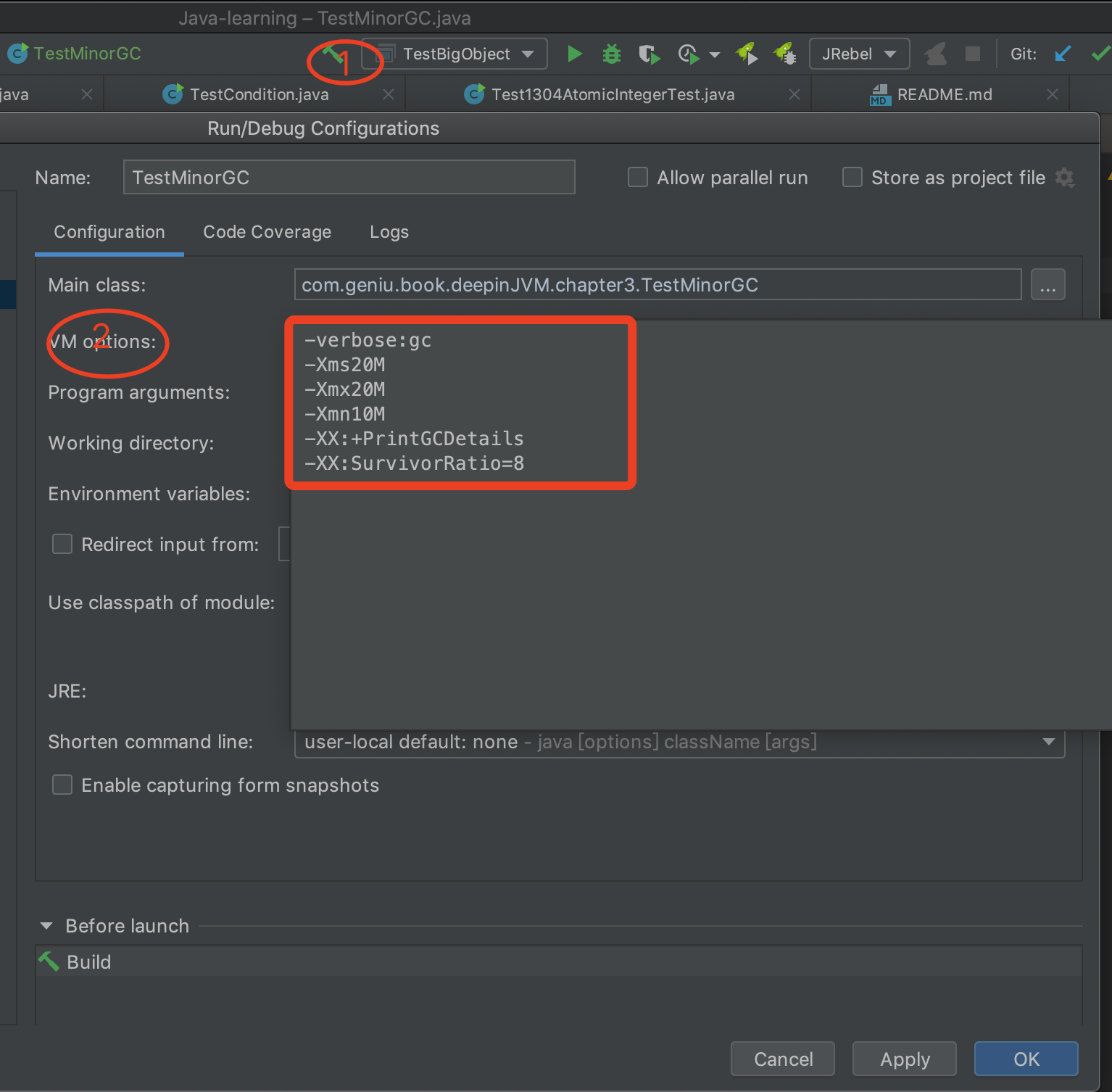
Task: Expand the profiler options arrow
Action: click(715, 54)
